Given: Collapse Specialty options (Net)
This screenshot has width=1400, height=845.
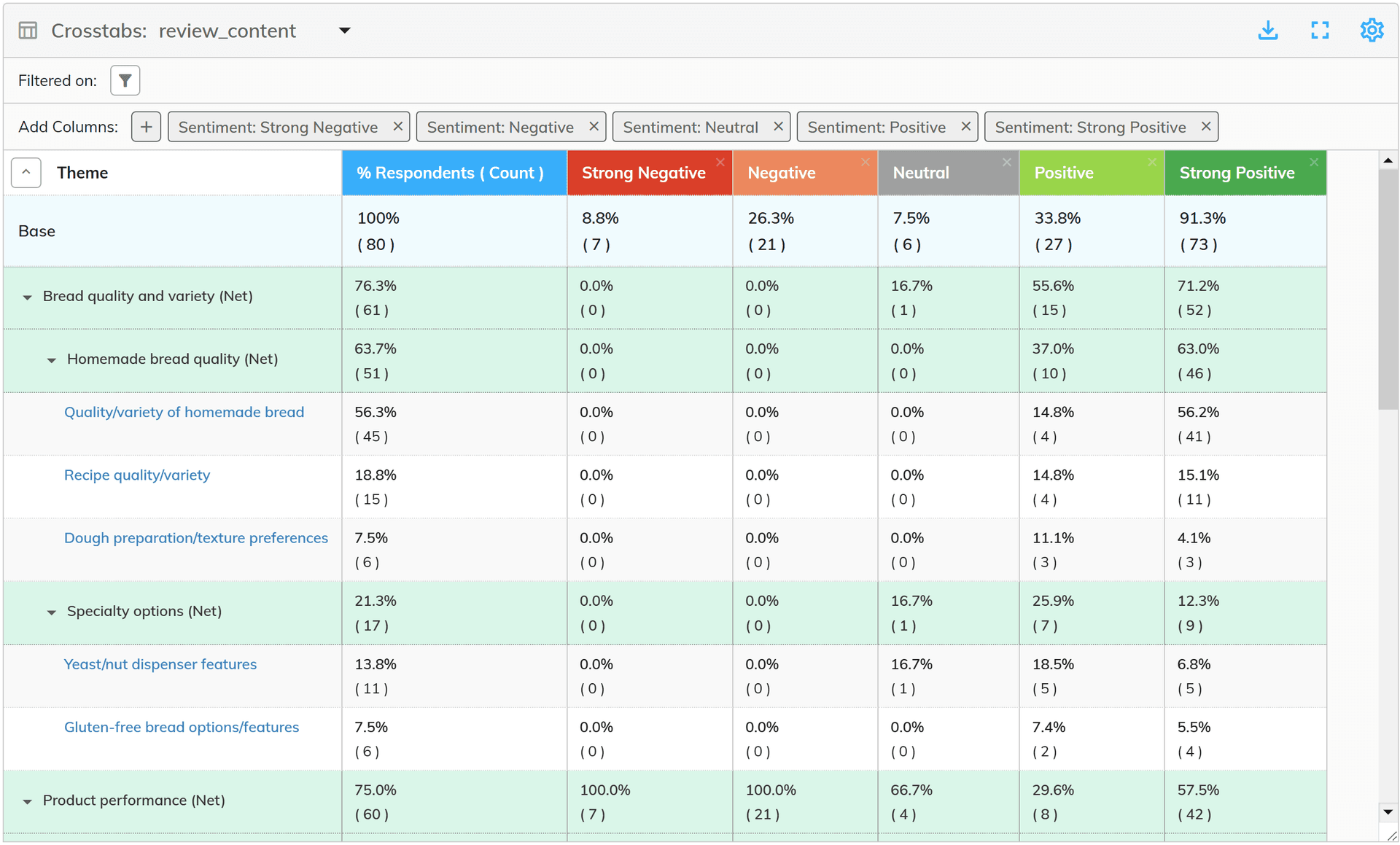Looking at the screenshot, I should click(x=51, y=612).
